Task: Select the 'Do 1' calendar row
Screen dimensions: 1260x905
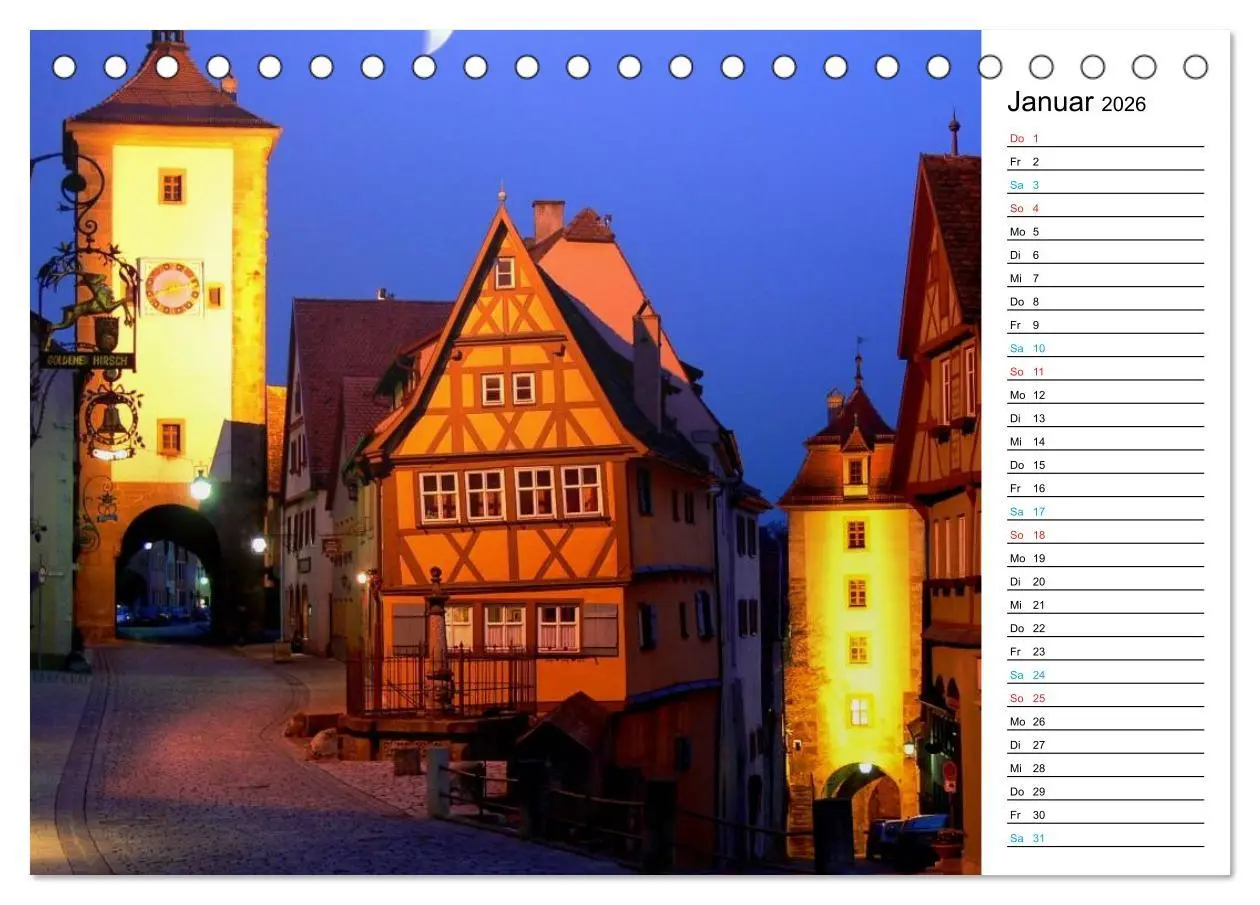Action: pyautogui.click(x=1105, y=138)
